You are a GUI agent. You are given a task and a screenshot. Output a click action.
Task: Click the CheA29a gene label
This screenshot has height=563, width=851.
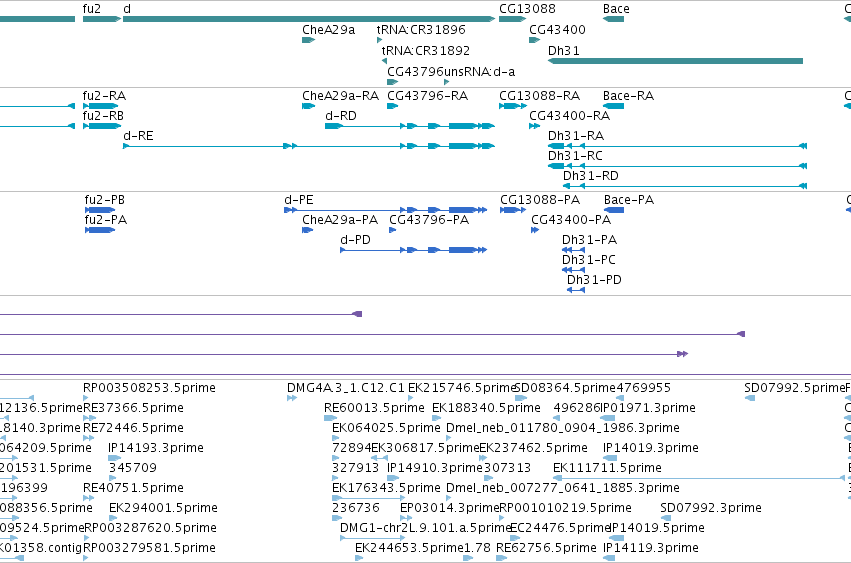coord(328,29)
